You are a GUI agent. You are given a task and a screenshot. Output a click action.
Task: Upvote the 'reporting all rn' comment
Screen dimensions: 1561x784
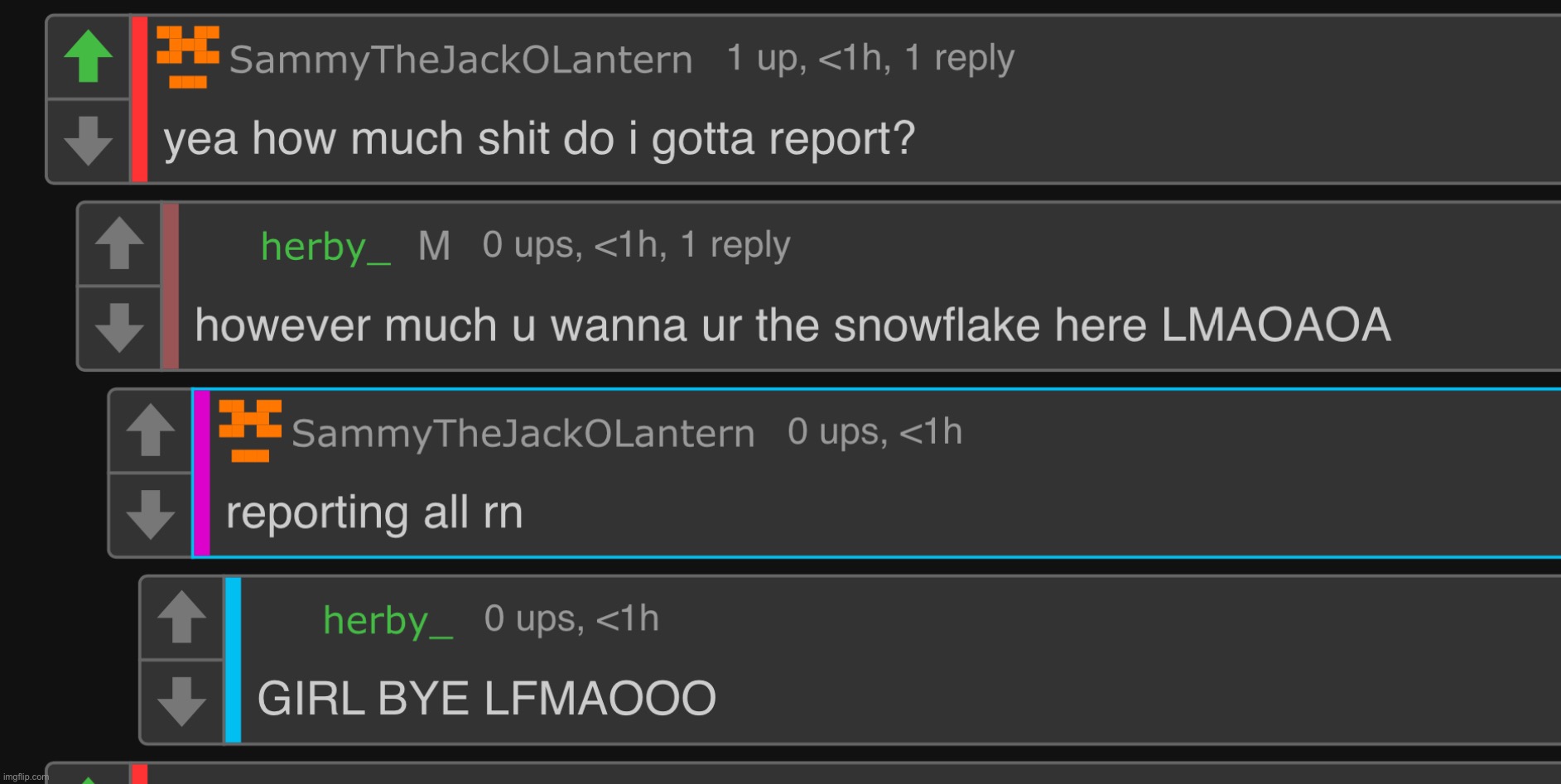click(x=150, y=430)
